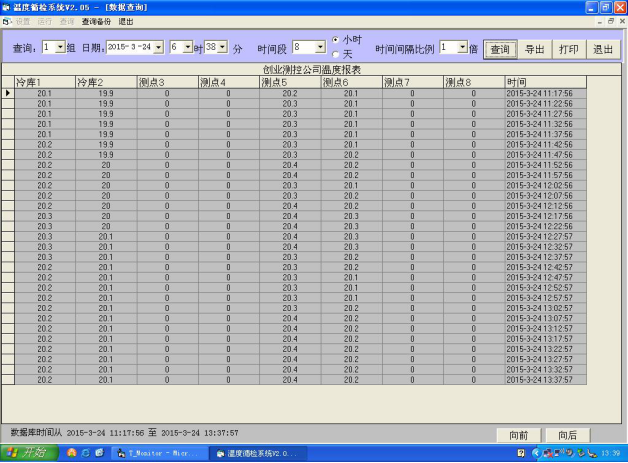The width and height of the screenshot is (628, 463).
Task: Click 测点6 value in 12:22:56 row
Action: tap(351, 226)
